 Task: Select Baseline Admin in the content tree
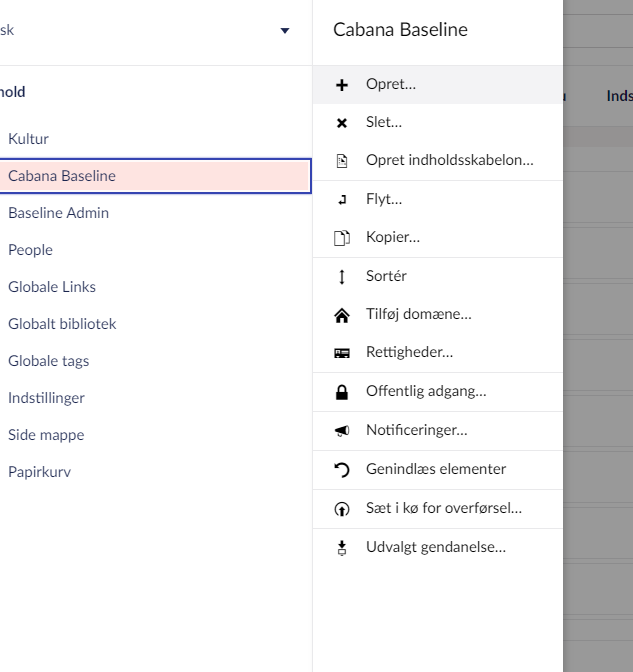(x=58, y=213)
